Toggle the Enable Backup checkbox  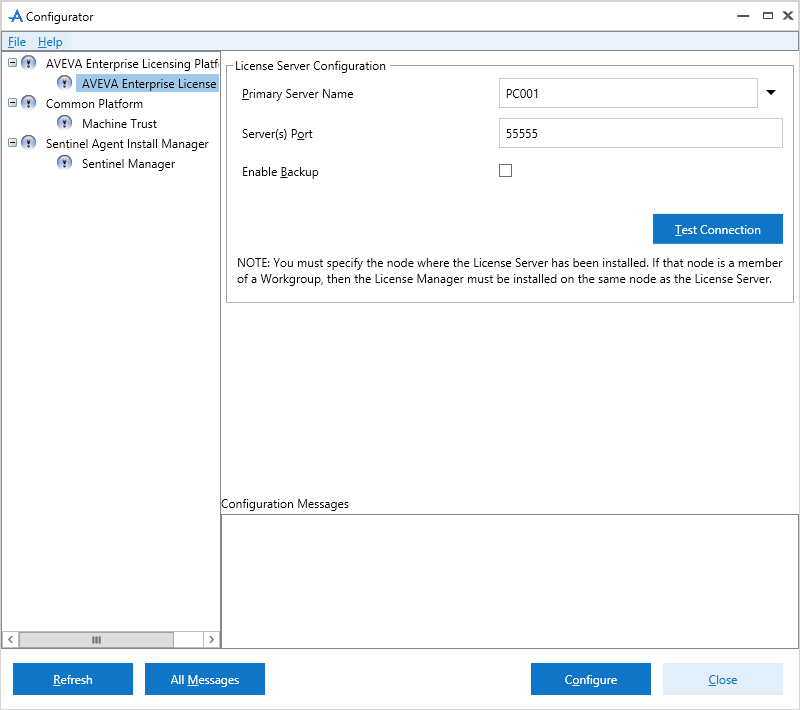coord(505,170)
